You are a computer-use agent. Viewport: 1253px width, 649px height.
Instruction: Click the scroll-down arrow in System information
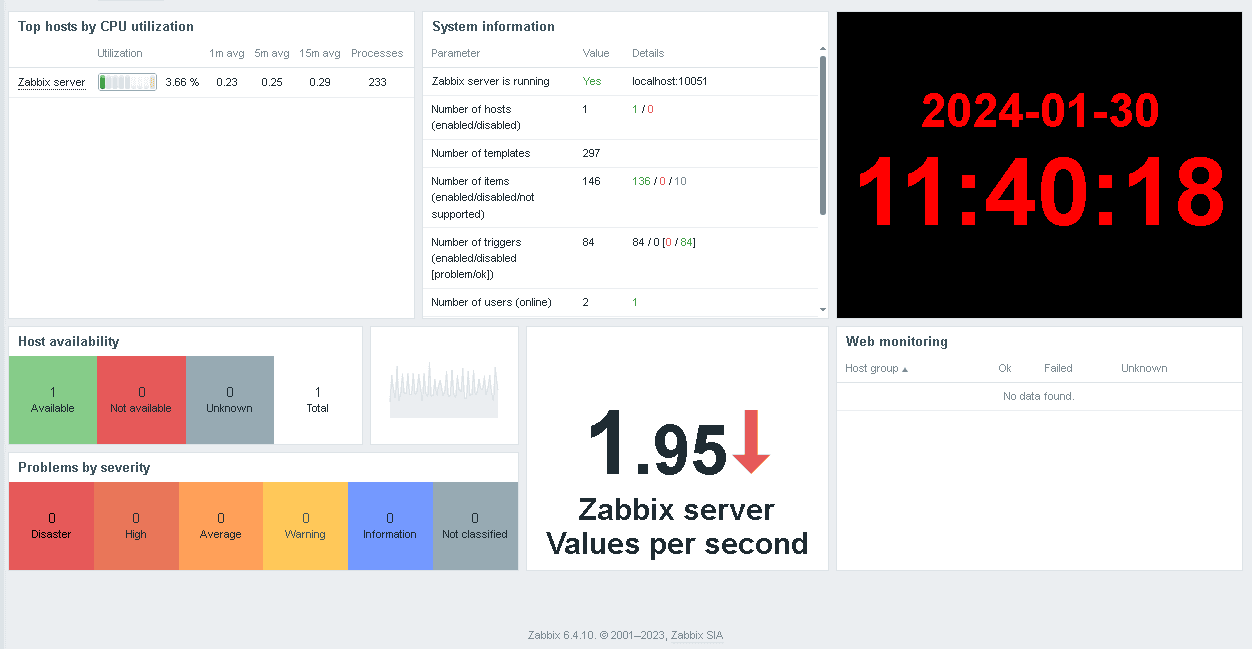pos(823,310)
